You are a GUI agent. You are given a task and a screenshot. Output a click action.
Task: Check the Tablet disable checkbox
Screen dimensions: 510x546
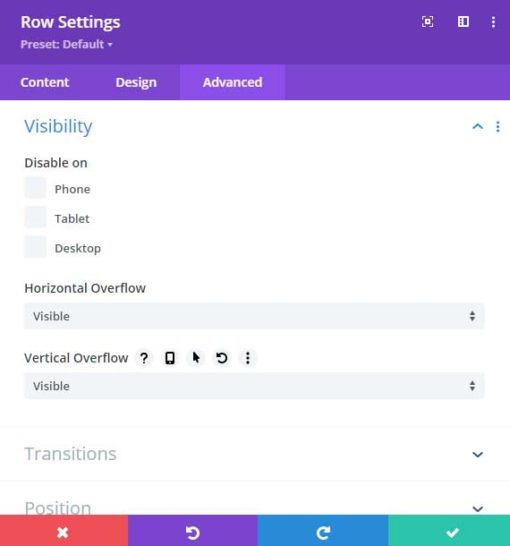click(35, 217)
